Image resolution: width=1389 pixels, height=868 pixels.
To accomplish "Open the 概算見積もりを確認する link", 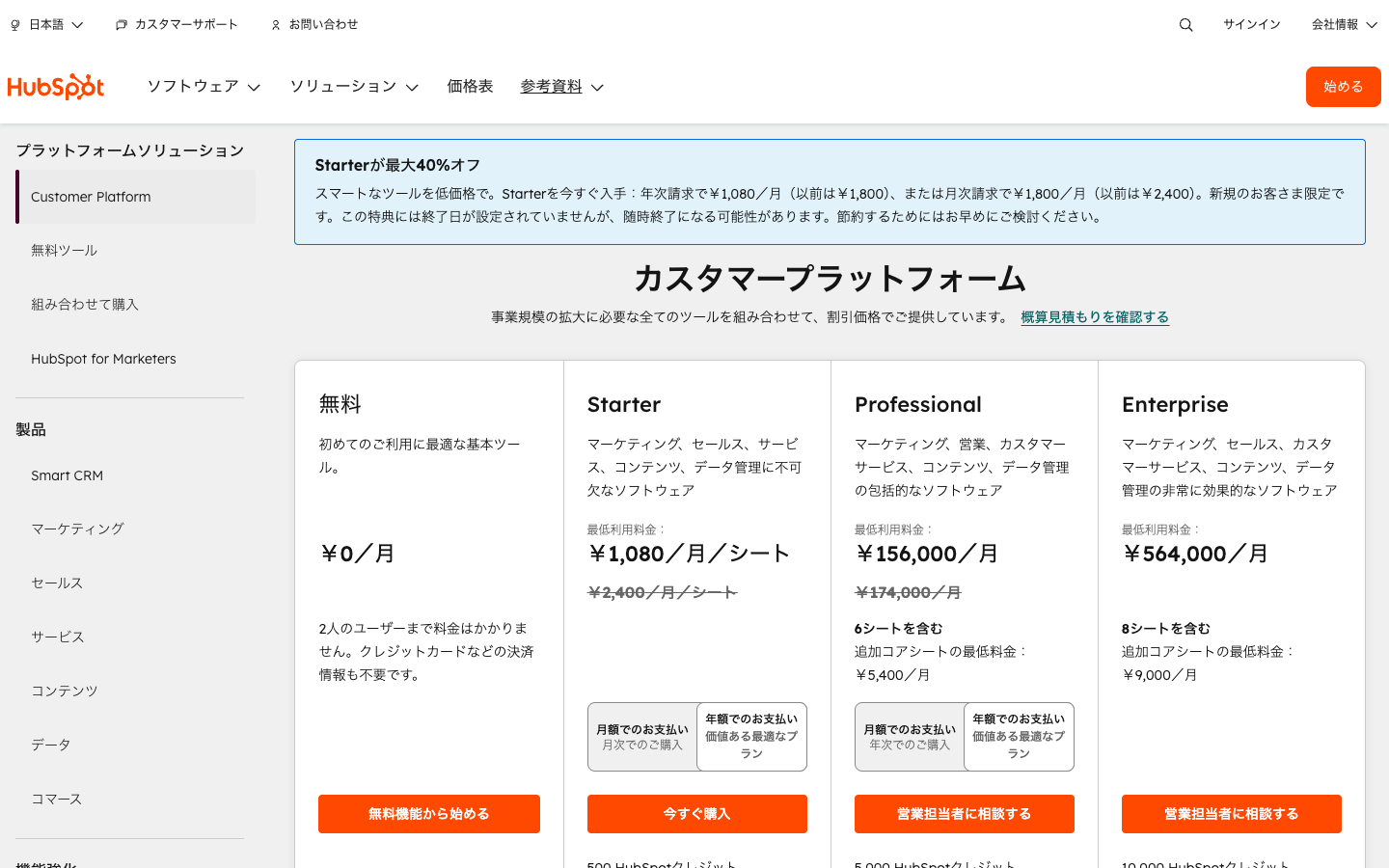I will click(1095, 316).
